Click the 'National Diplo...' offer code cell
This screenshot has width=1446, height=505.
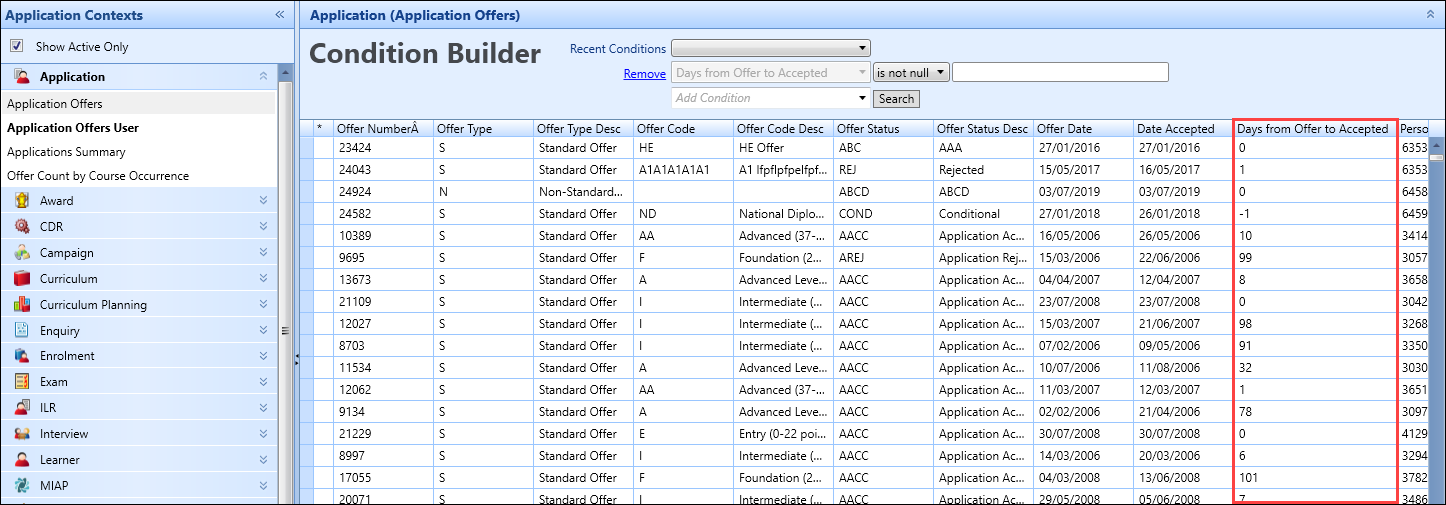click(783, 213)
